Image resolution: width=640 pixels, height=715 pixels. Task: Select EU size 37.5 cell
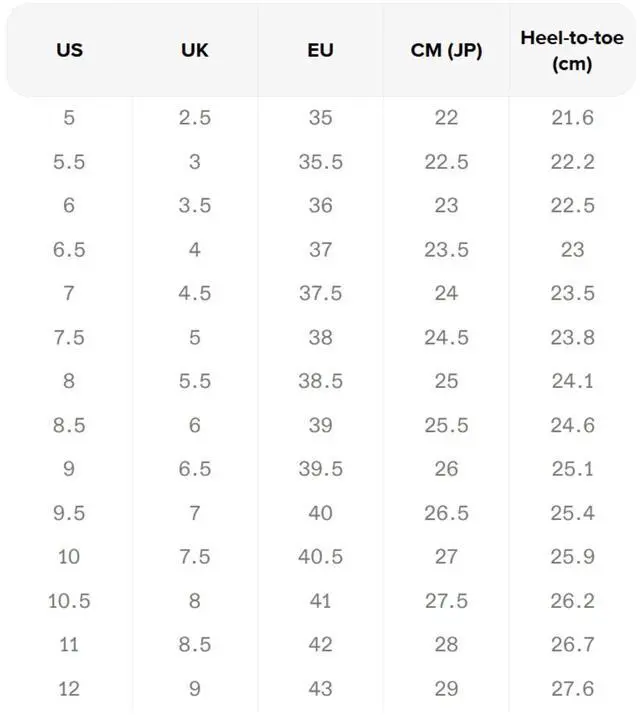click(320, 293)
